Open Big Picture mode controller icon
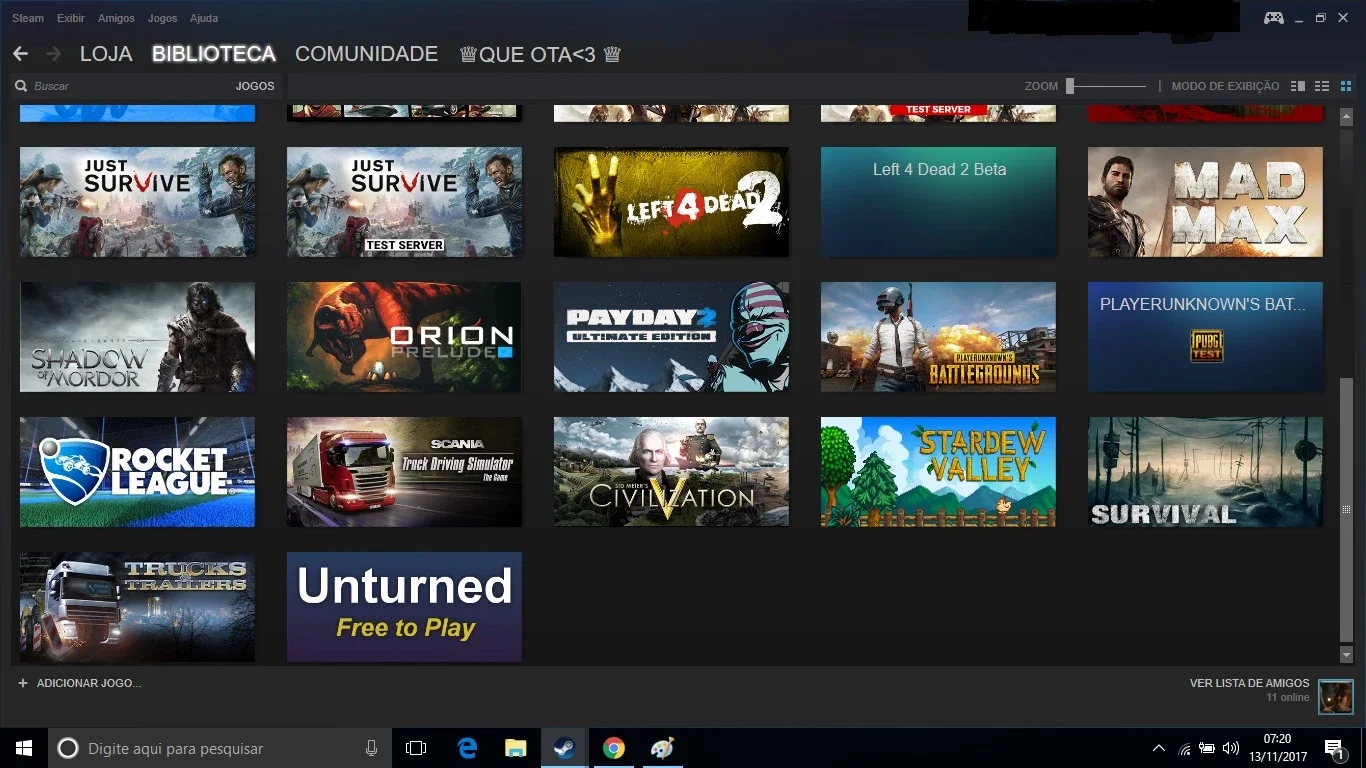The height and width of the screenshot is (768, 1366). [1273, 18]
